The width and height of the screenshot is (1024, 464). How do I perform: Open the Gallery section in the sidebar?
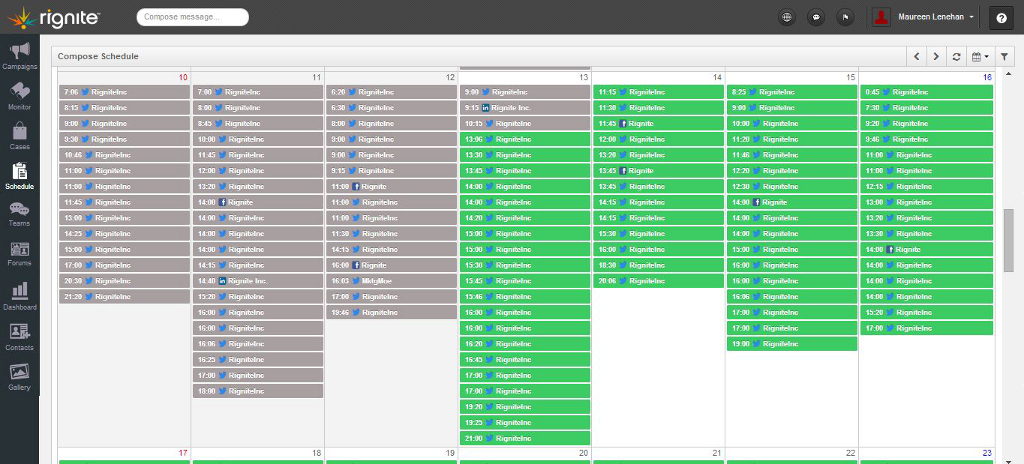pyautogui.click(x=20, y=377)
